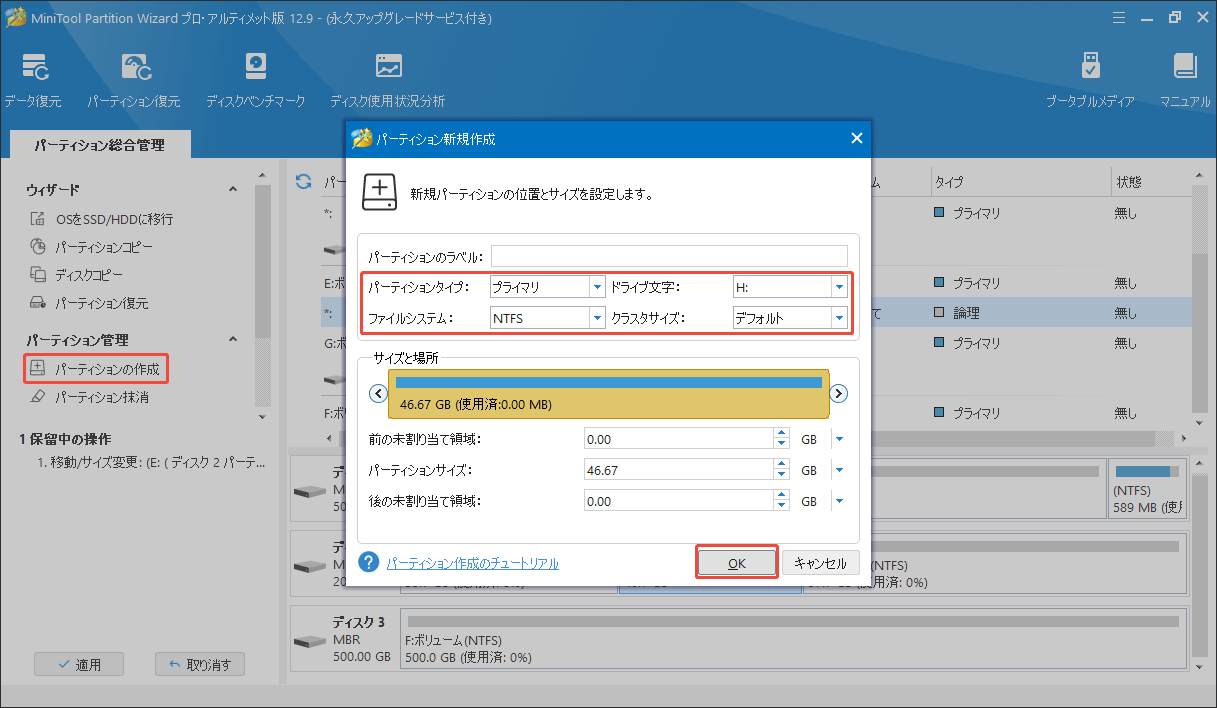1217x708 pixels.
Task: Open the ファイルシステム dropdown
Action: [597, 318]
